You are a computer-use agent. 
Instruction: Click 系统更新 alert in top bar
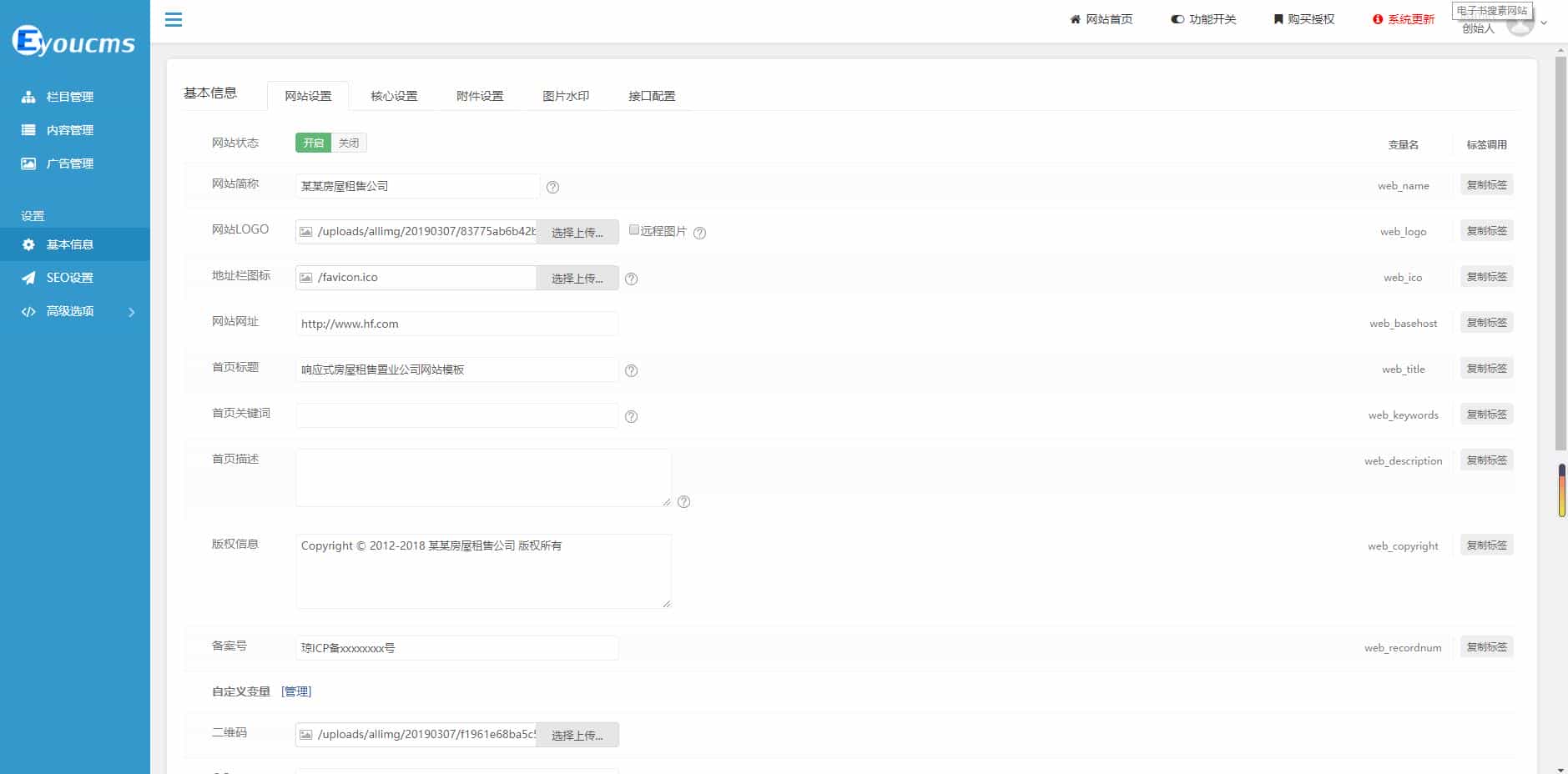pyautogui.click(x=1404, y=19)
